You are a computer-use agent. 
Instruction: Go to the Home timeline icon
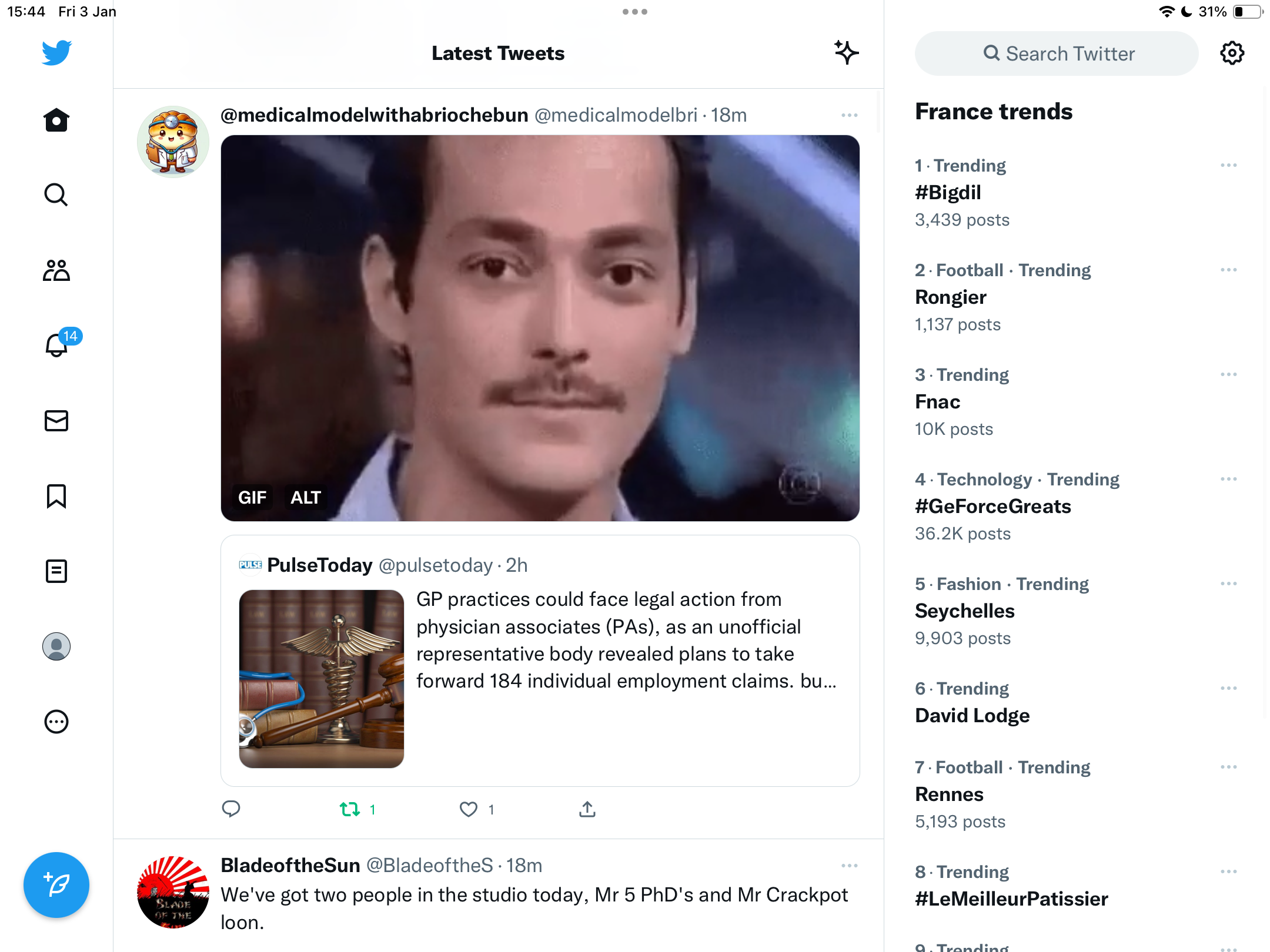pos(56,120)
